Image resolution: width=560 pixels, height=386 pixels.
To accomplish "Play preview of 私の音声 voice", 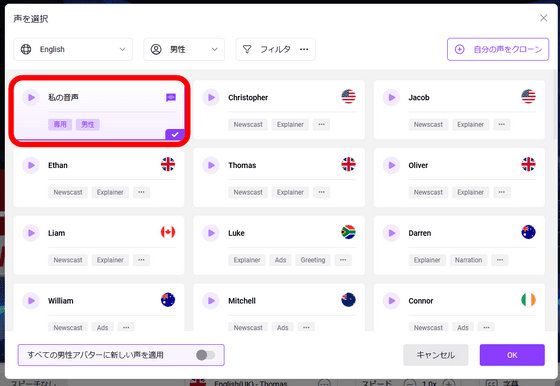I will [x=31, y=97].
